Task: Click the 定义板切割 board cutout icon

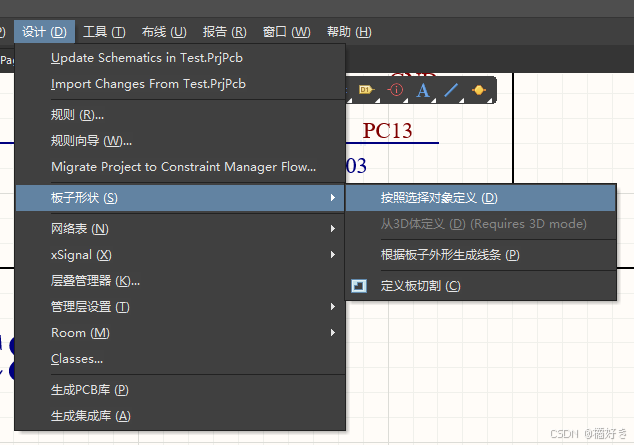Action: point(359,286)
